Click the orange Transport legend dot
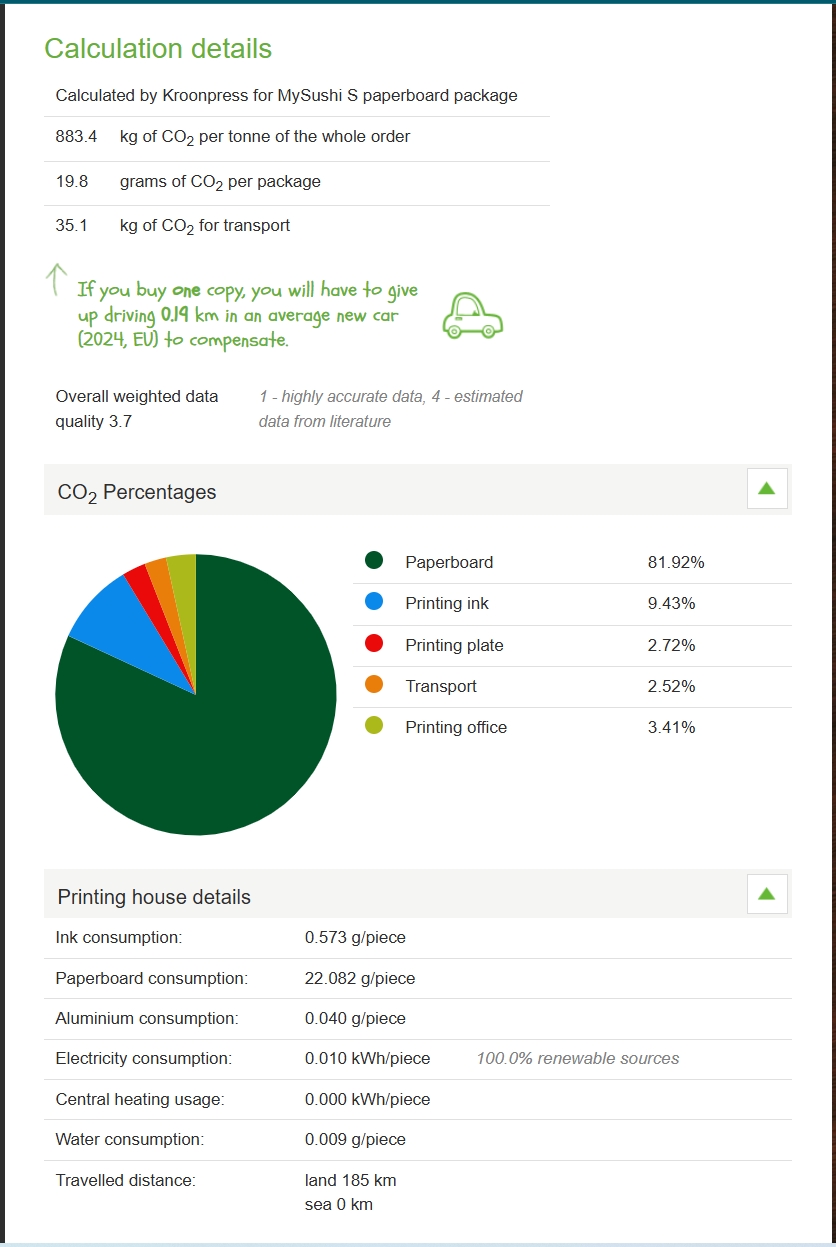The image size is (836, 1247). coord(374,685)
